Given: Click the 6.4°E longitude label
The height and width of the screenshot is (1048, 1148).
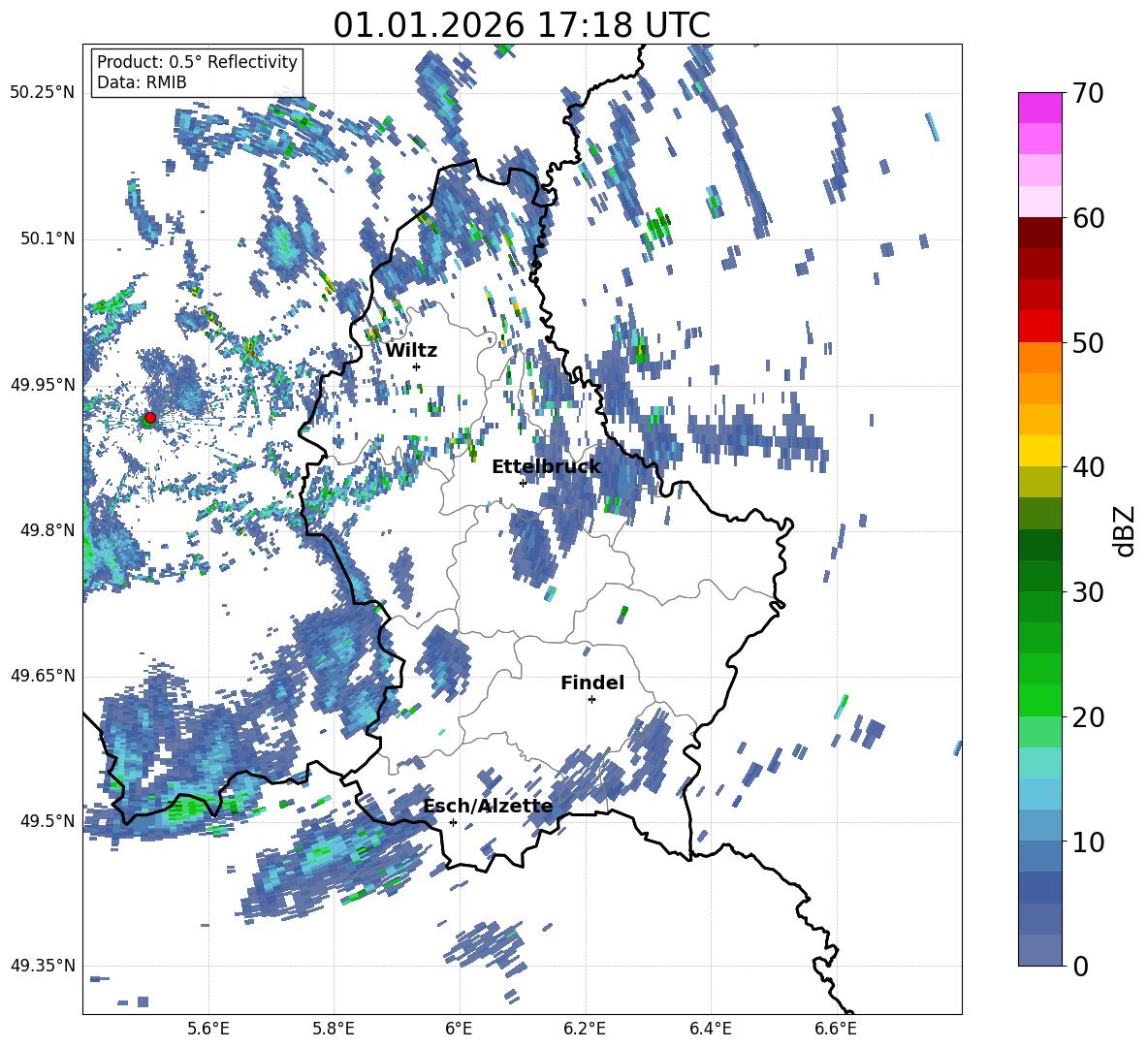Looking at the screenshot, I should coord(710,1029).
